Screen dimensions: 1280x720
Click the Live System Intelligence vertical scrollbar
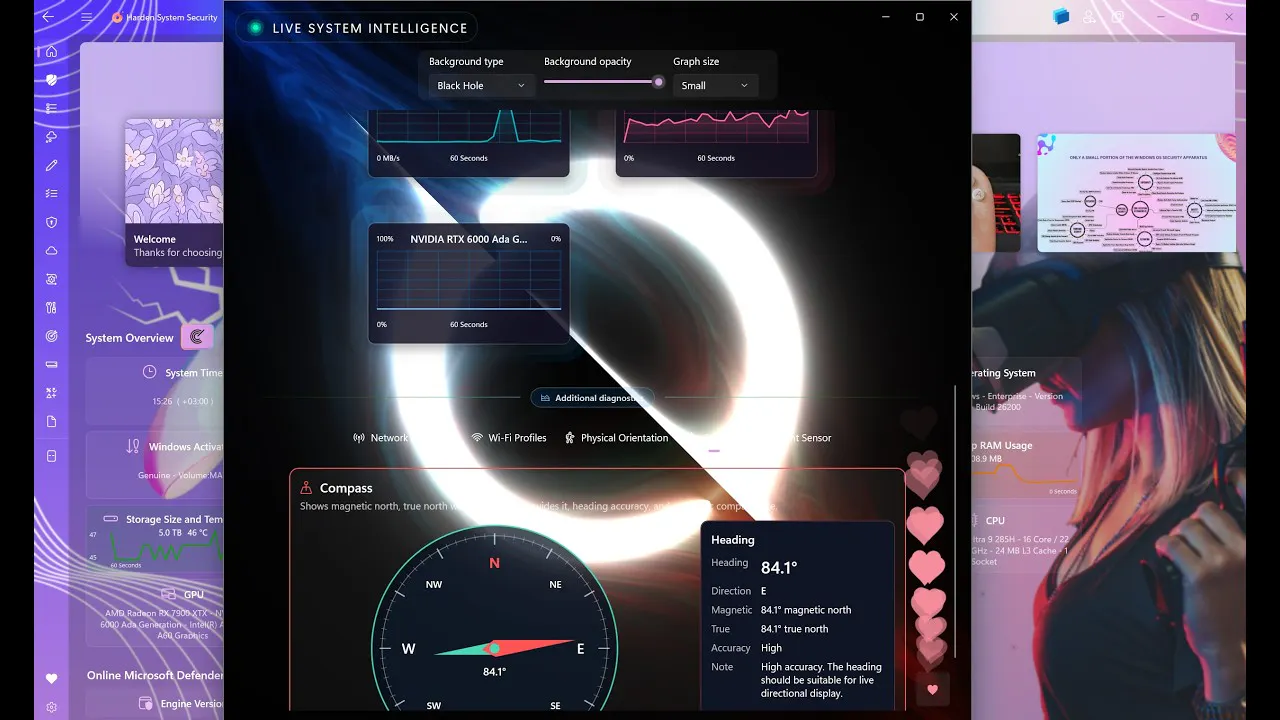point(956,521)
